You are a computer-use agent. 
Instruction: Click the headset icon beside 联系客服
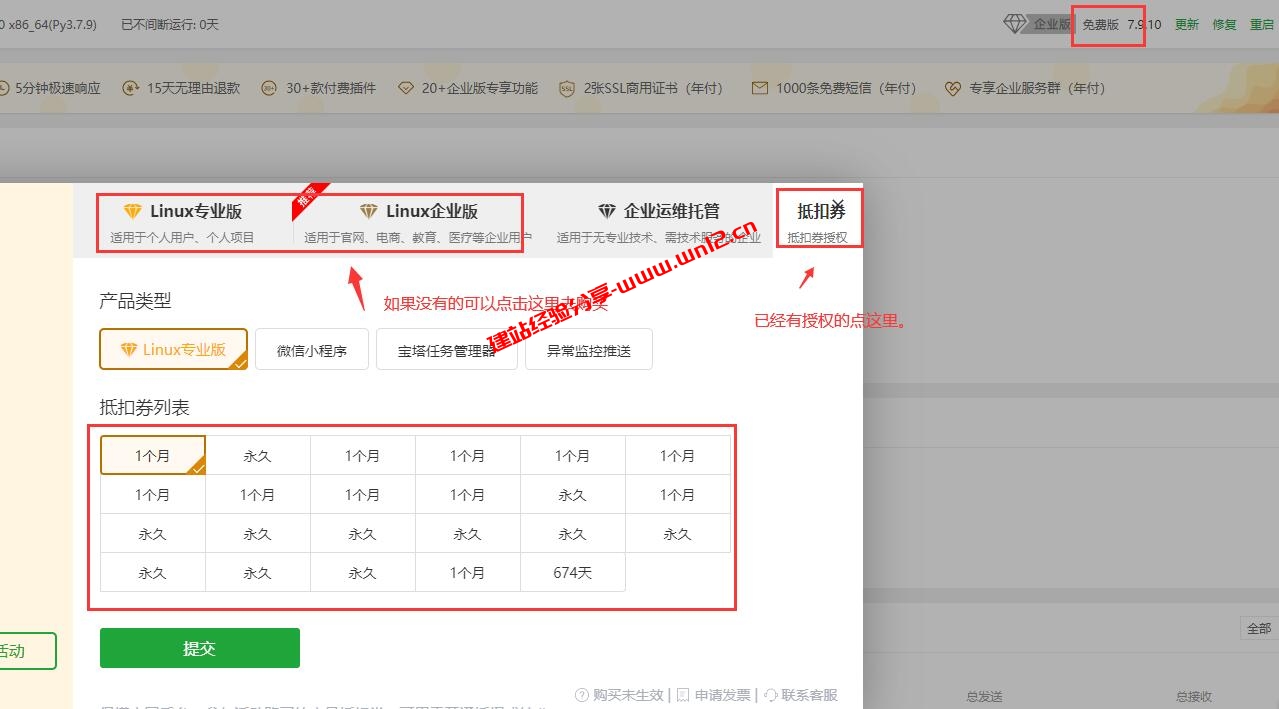[x=770, y=694]
